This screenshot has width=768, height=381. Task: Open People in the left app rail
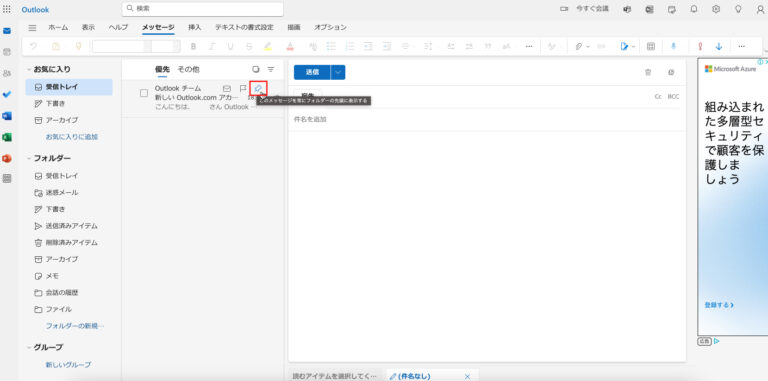pos(7,73)
